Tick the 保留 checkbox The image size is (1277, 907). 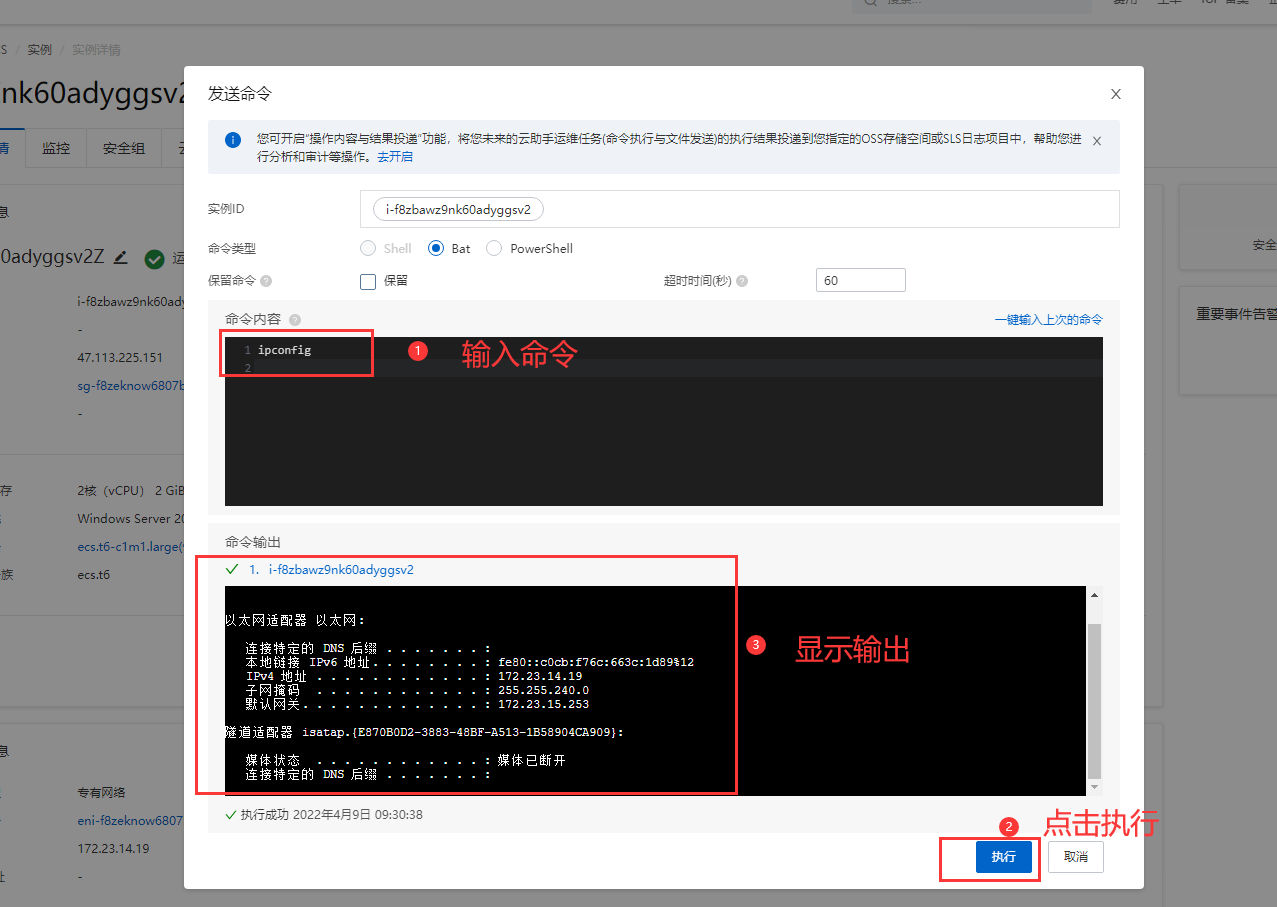point(368,281)
